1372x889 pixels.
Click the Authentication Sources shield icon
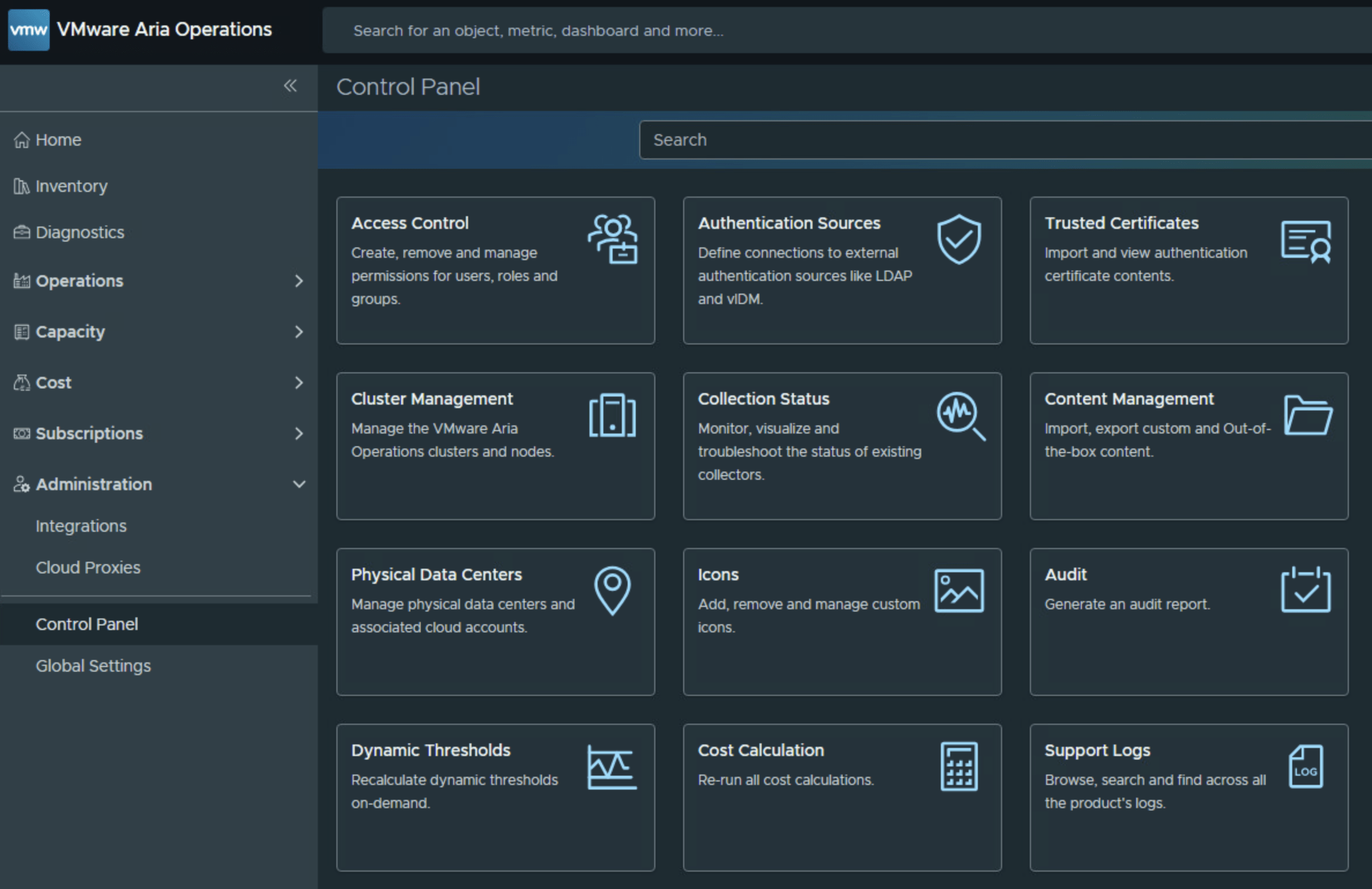click(x=959, y=239)
